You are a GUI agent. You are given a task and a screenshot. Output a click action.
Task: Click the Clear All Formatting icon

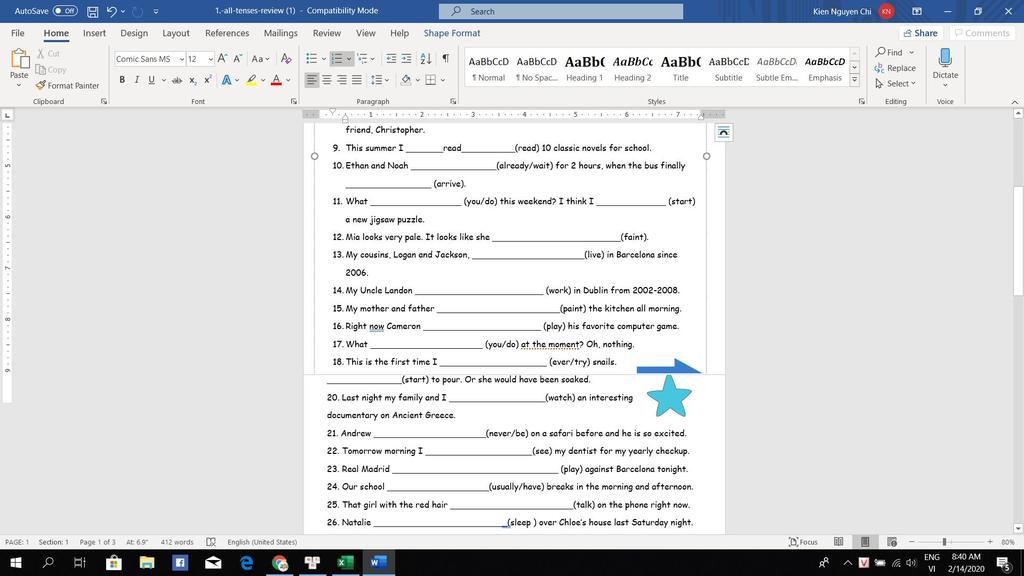coord(285,59)
